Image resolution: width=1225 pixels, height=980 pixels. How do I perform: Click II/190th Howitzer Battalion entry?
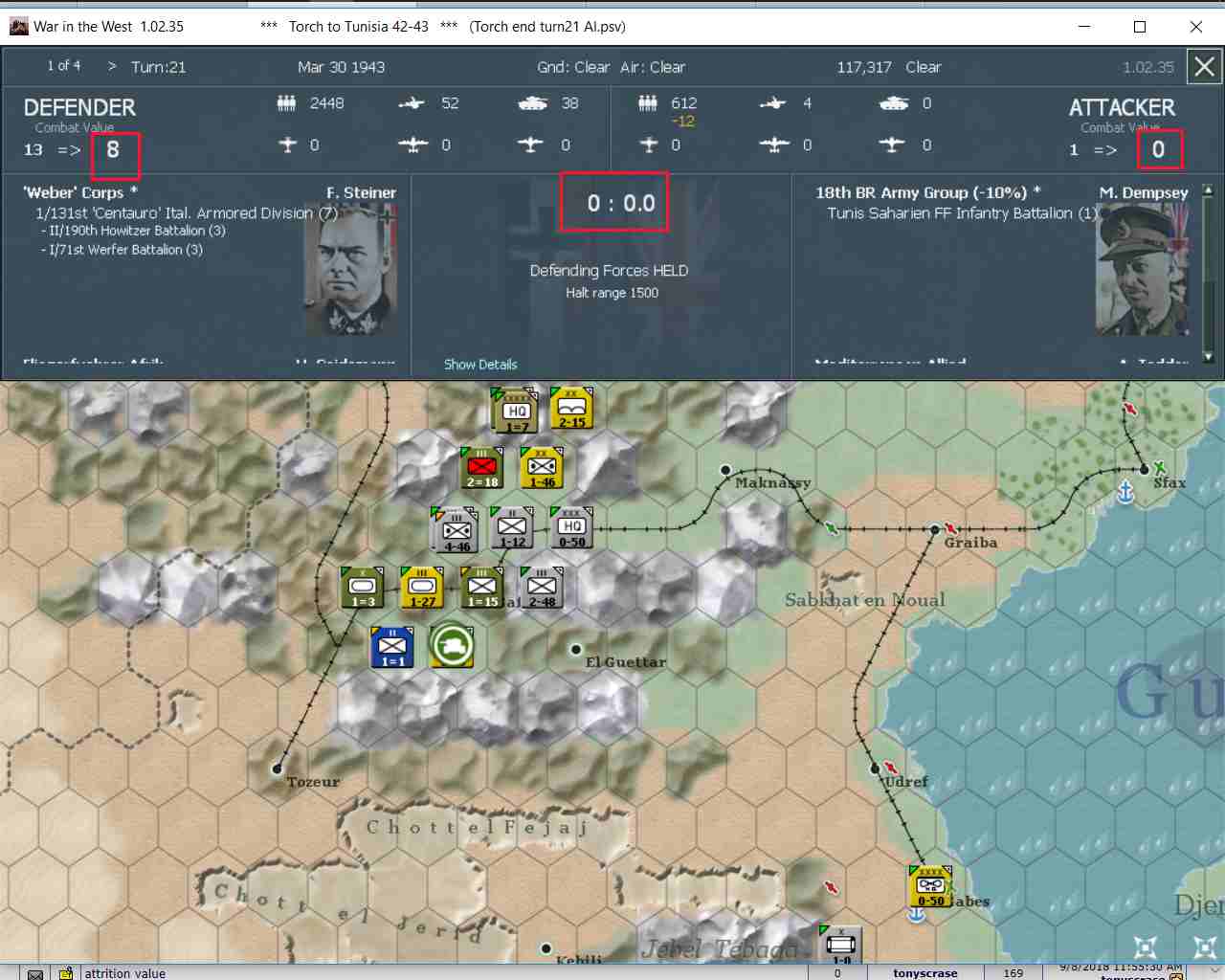[x=134, y=231]
